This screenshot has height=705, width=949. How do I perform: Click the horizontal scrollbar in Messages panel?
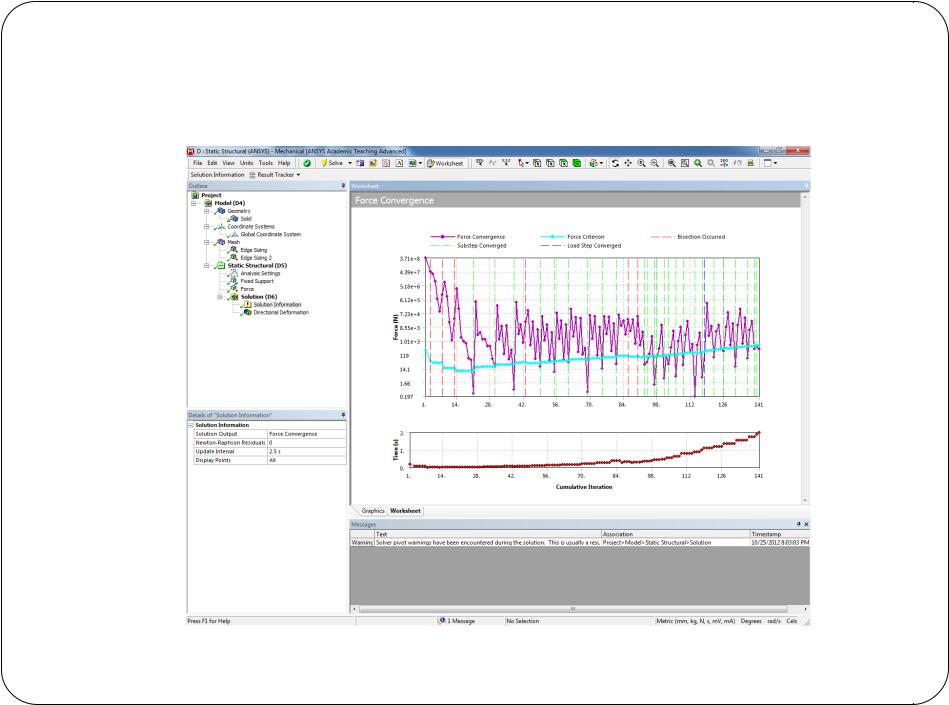(573, 609)
